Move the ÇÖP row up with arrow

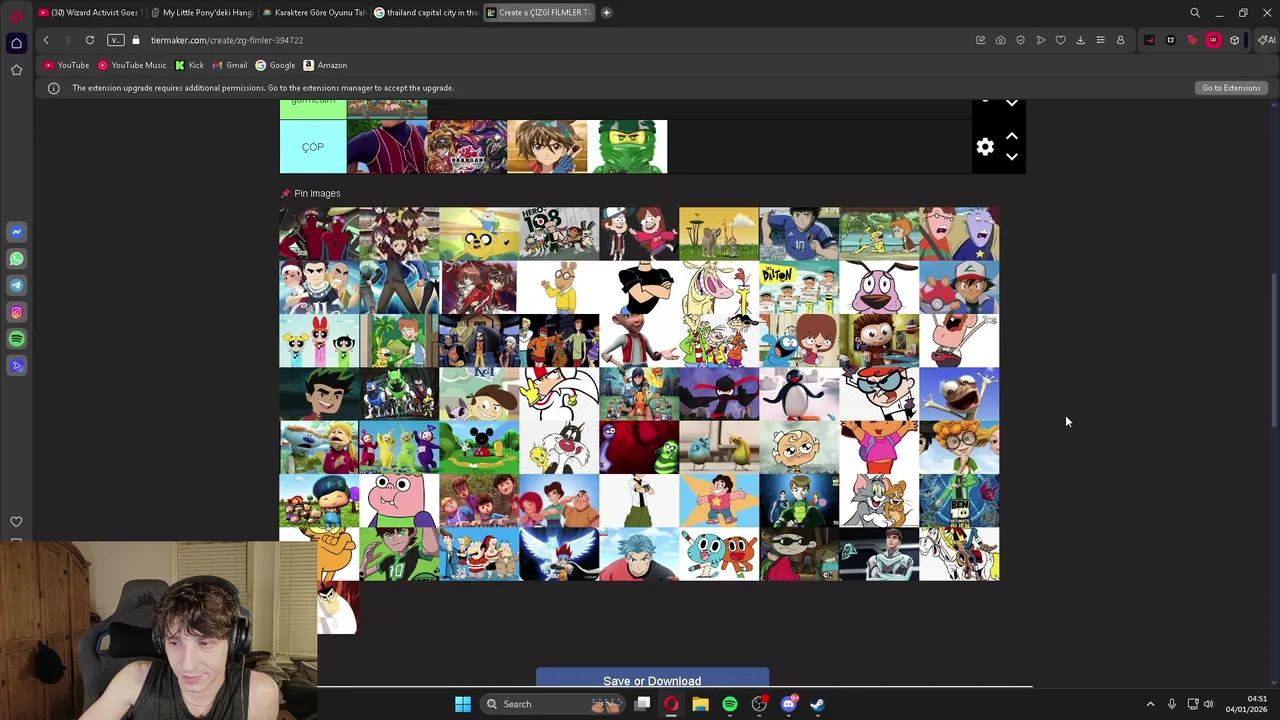[1011, 136]
